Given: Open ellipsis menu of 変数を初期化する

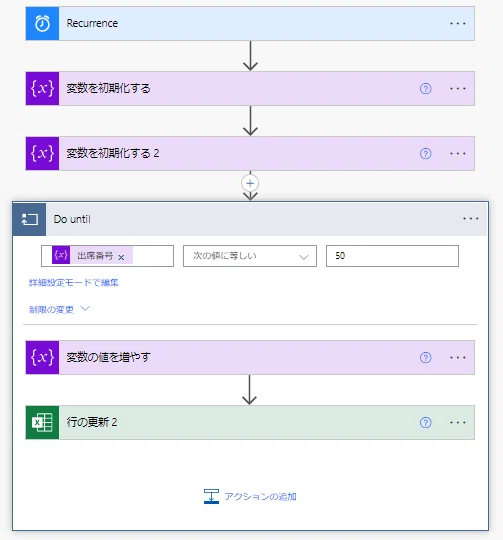Looking at the screenshot, I should click(x=458, y=89).
